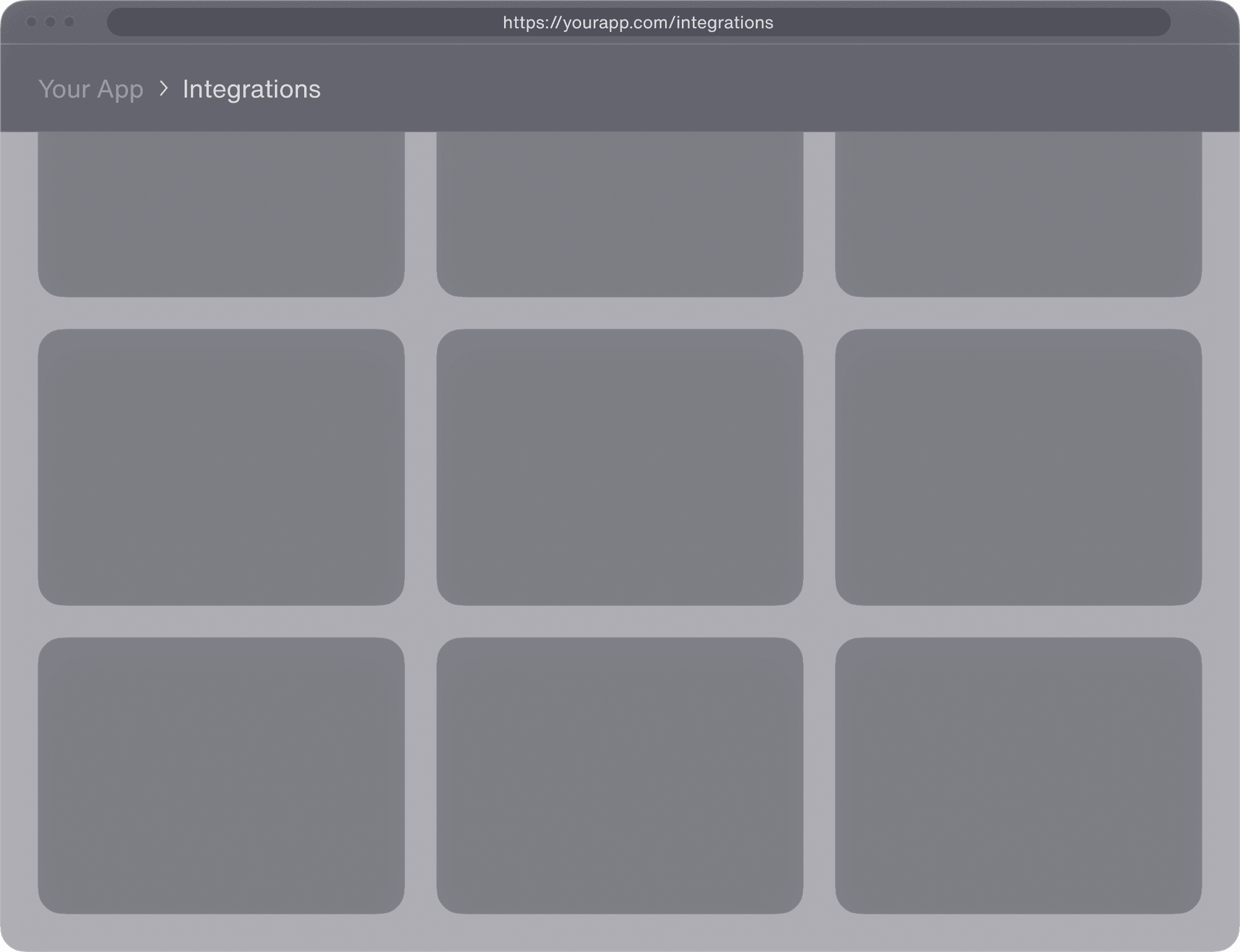Click the middle minimize window dot

50,22
